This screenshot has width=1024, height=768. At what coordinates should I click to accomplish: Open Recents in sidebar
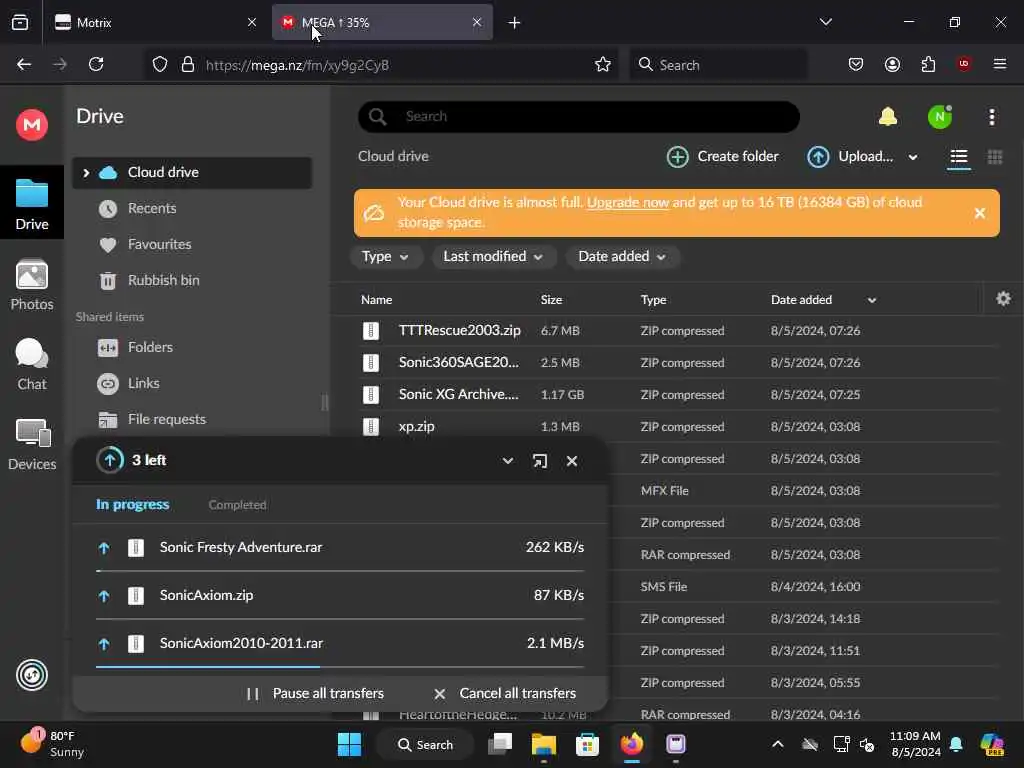(x=152, y=208)
